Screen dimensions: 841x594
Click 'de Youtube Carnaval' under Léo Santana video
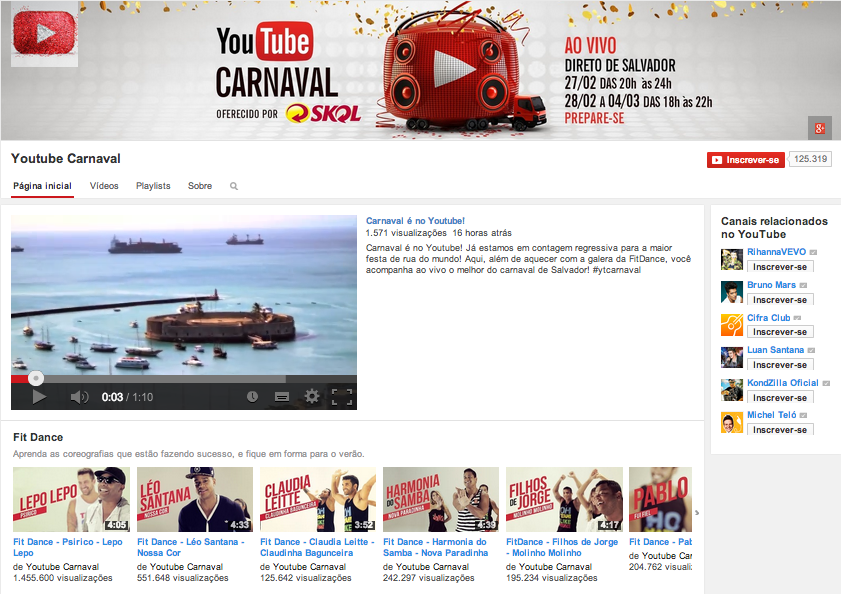point(180,567)
